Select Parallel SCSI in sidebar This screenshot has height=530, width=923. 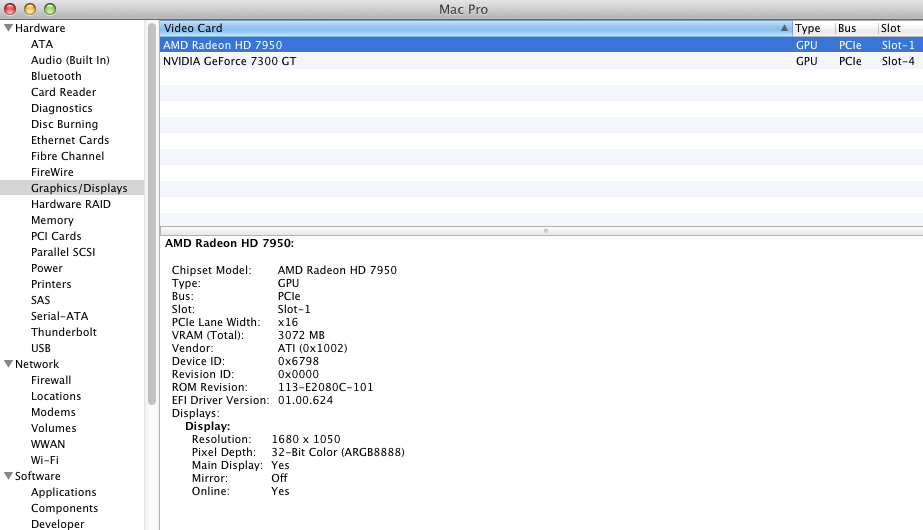(x=63, y=252)
